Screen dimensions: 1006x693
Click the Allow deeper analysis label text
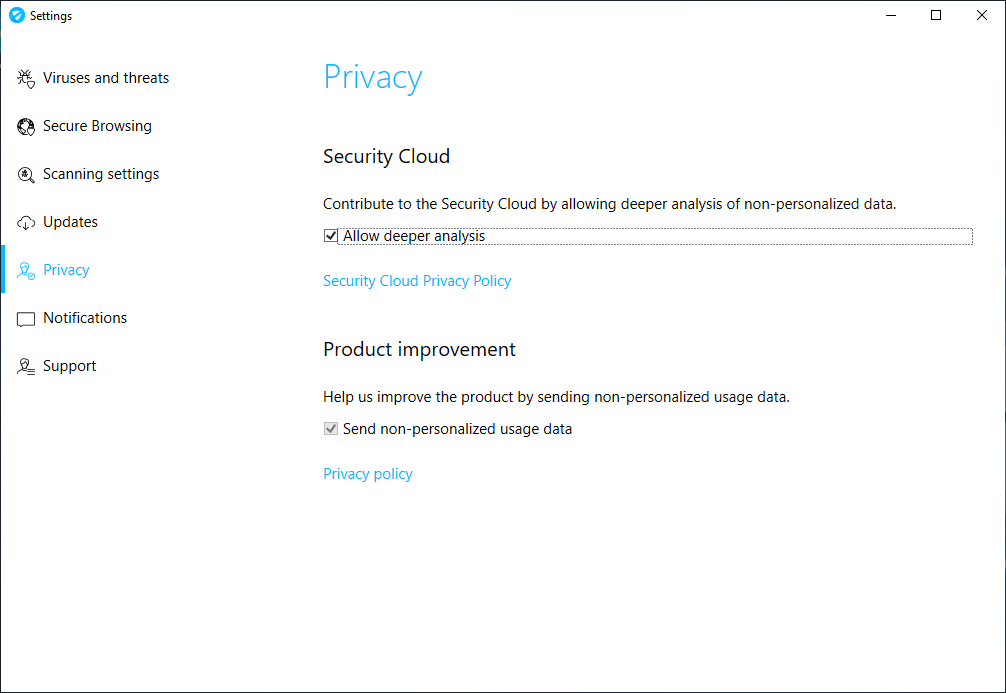[414, 236]
